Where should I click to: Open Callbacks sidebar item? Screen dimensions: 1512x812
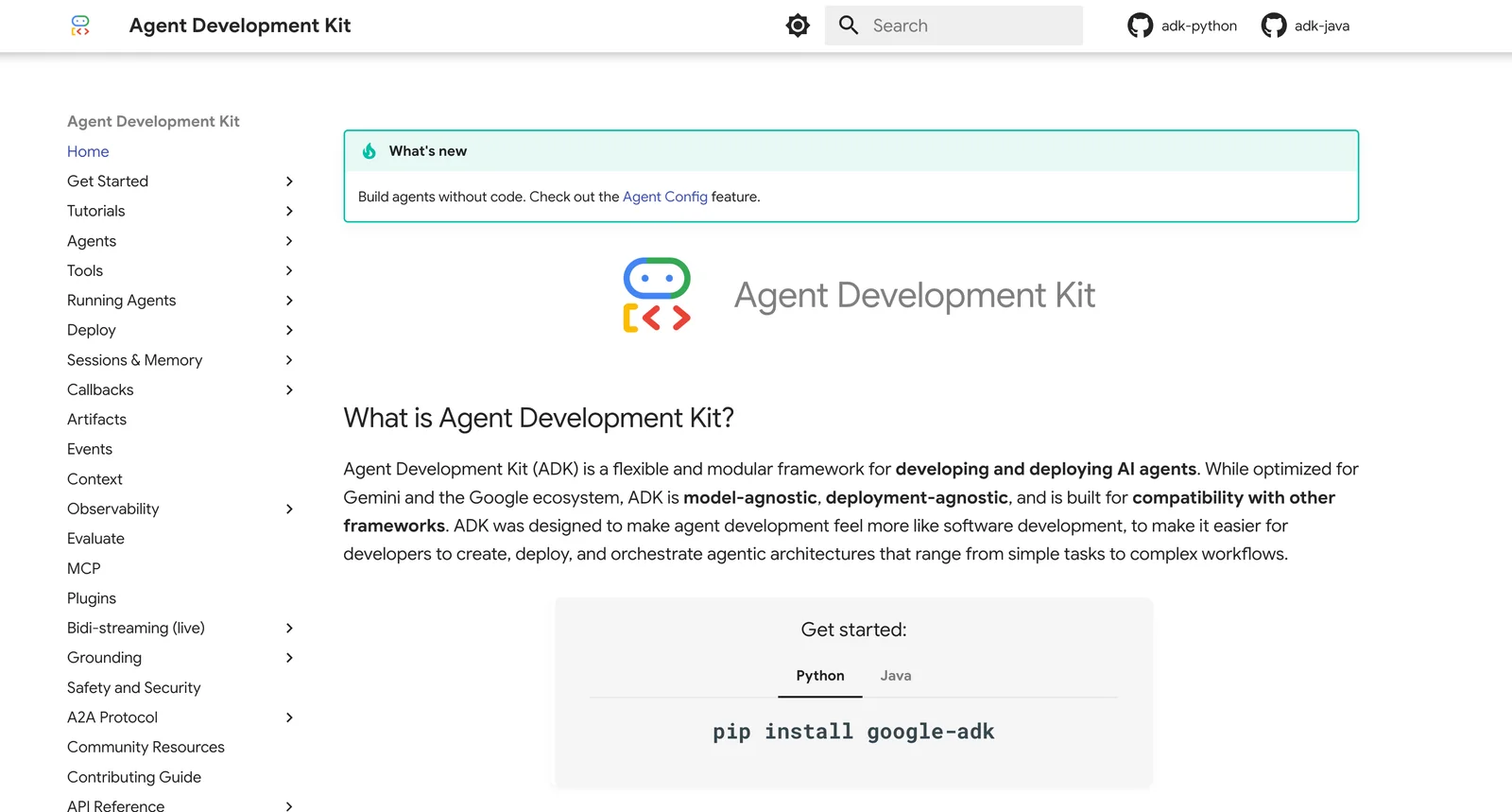100,389
